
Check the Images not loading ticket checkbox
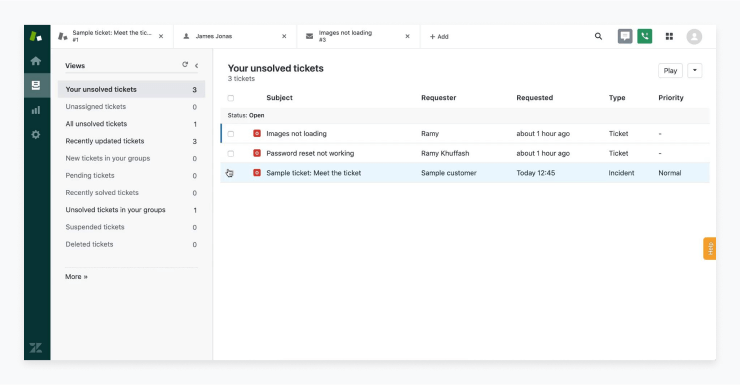(x=231, y=134)
